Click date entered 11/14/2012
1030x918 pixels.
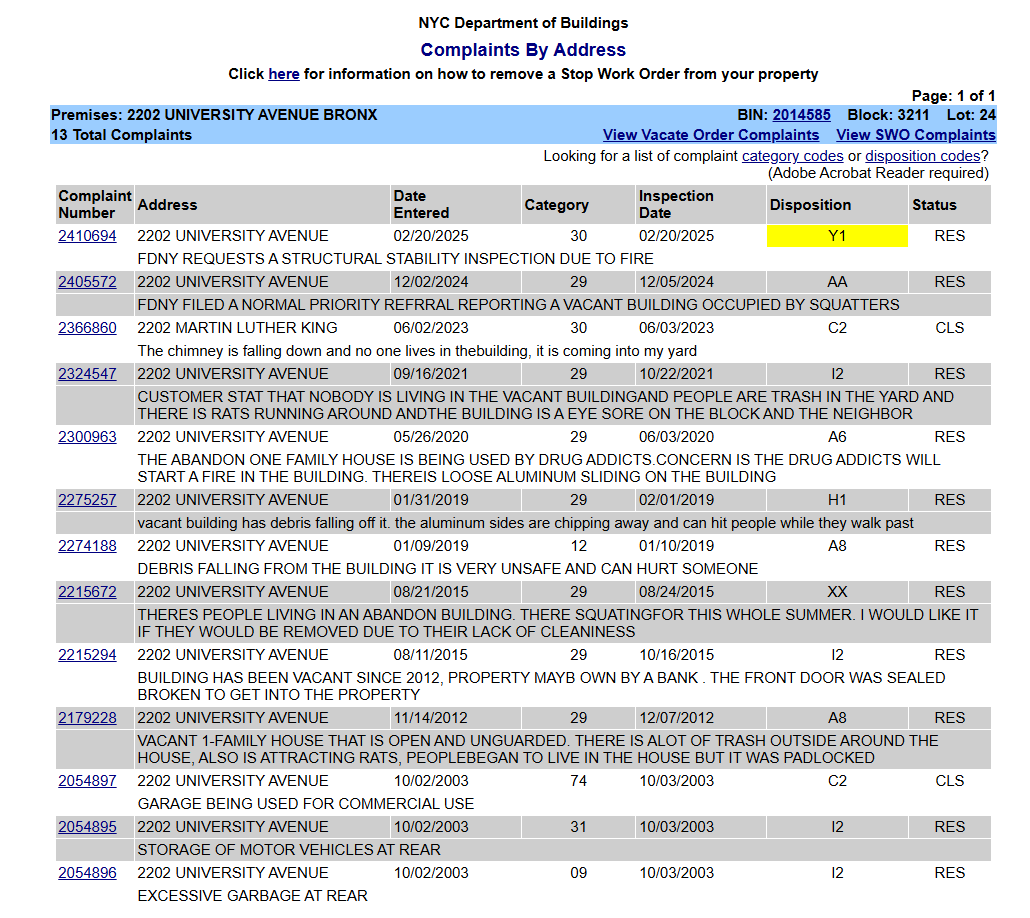click(x=431, y=718)
